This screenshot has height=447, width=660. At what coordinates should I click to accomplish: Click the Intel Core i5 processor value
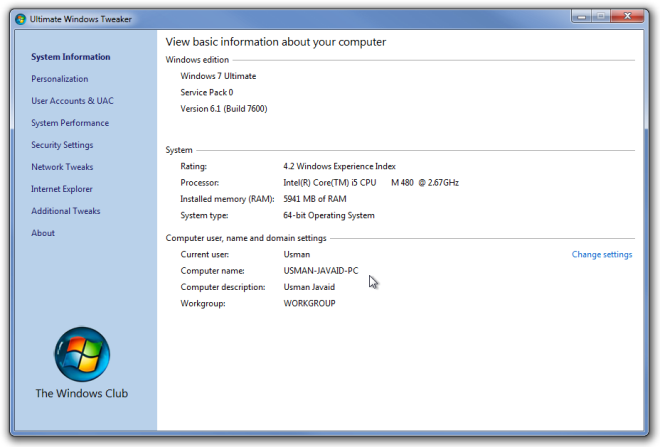click(x=371, y=183)
